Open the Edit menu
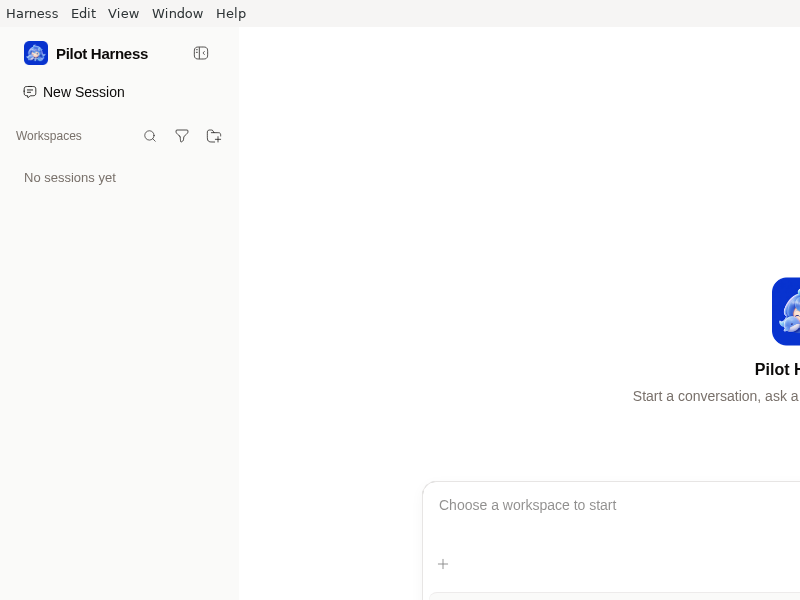800x600 pixels. click(x=83, y=13)
